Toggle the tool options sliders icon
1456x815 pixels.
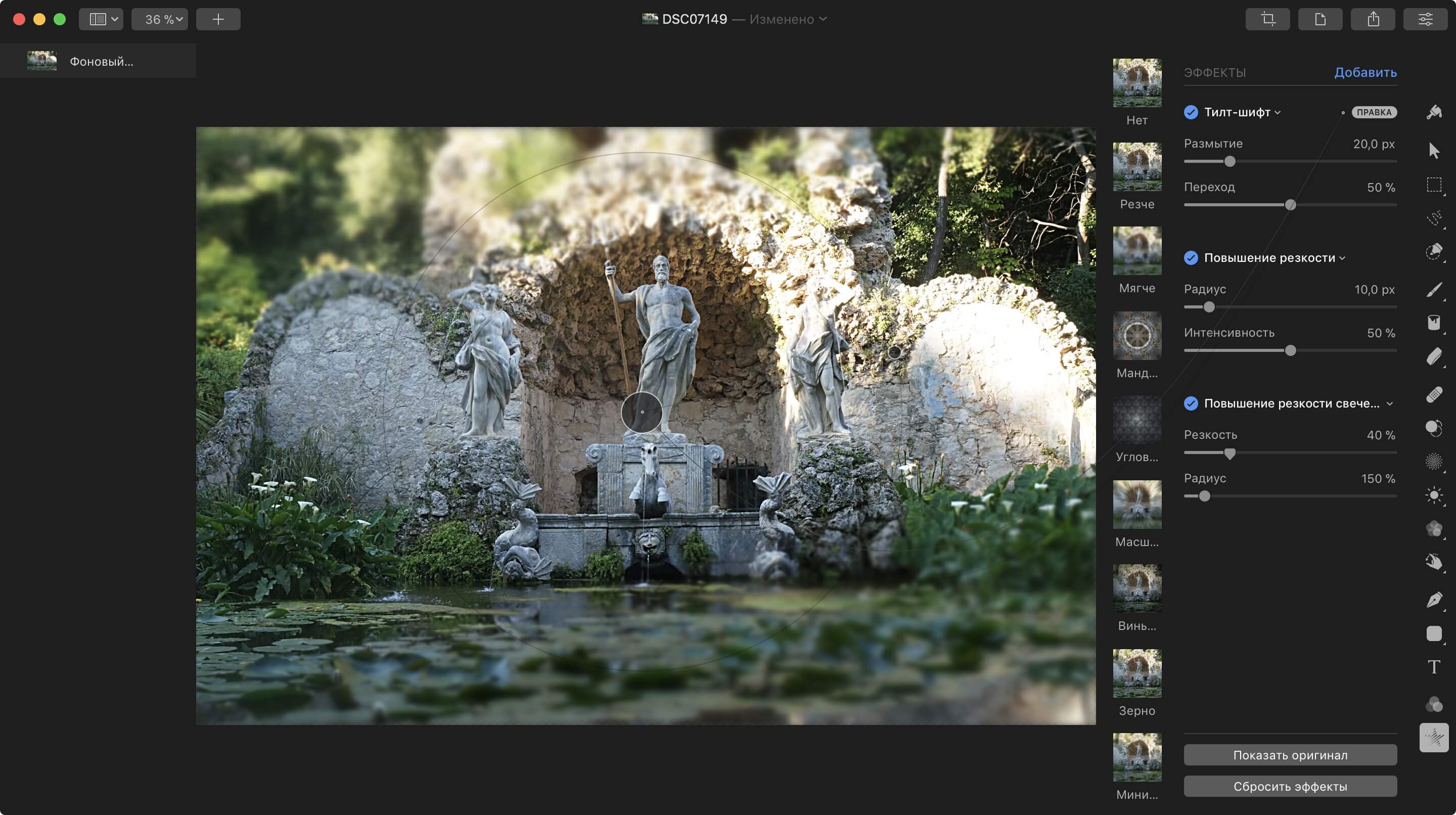[x=1426, y=19]
